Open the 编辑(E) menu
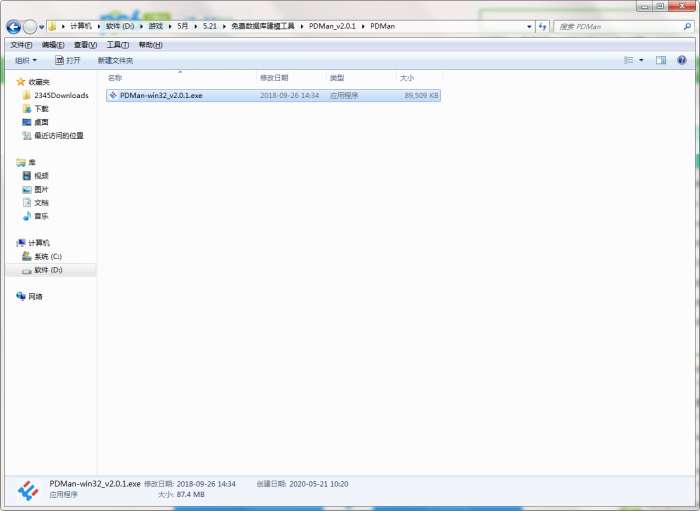The height and width of the screenshot is (511, 700). coord(53,45)
